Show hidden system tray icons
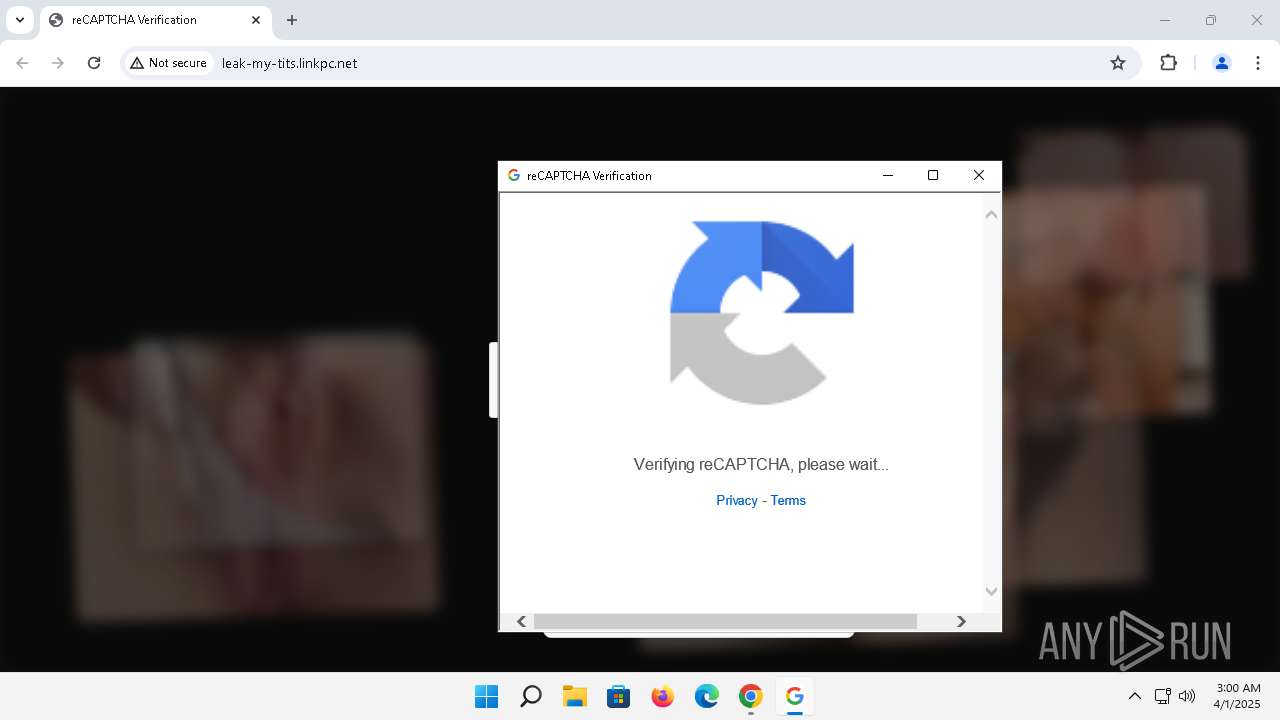The image size is (1280, 720). [1134, 696]
